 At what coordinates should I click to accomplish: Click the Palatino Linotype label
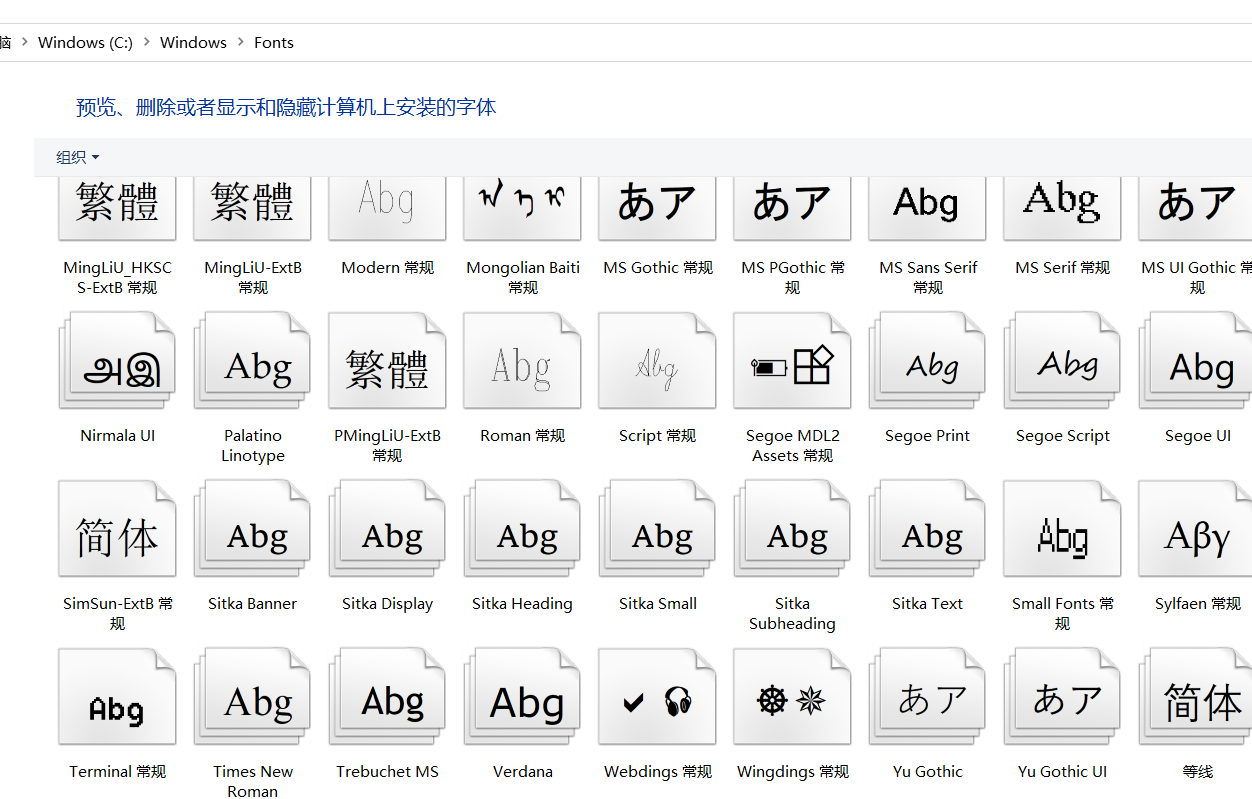(253, 445)
